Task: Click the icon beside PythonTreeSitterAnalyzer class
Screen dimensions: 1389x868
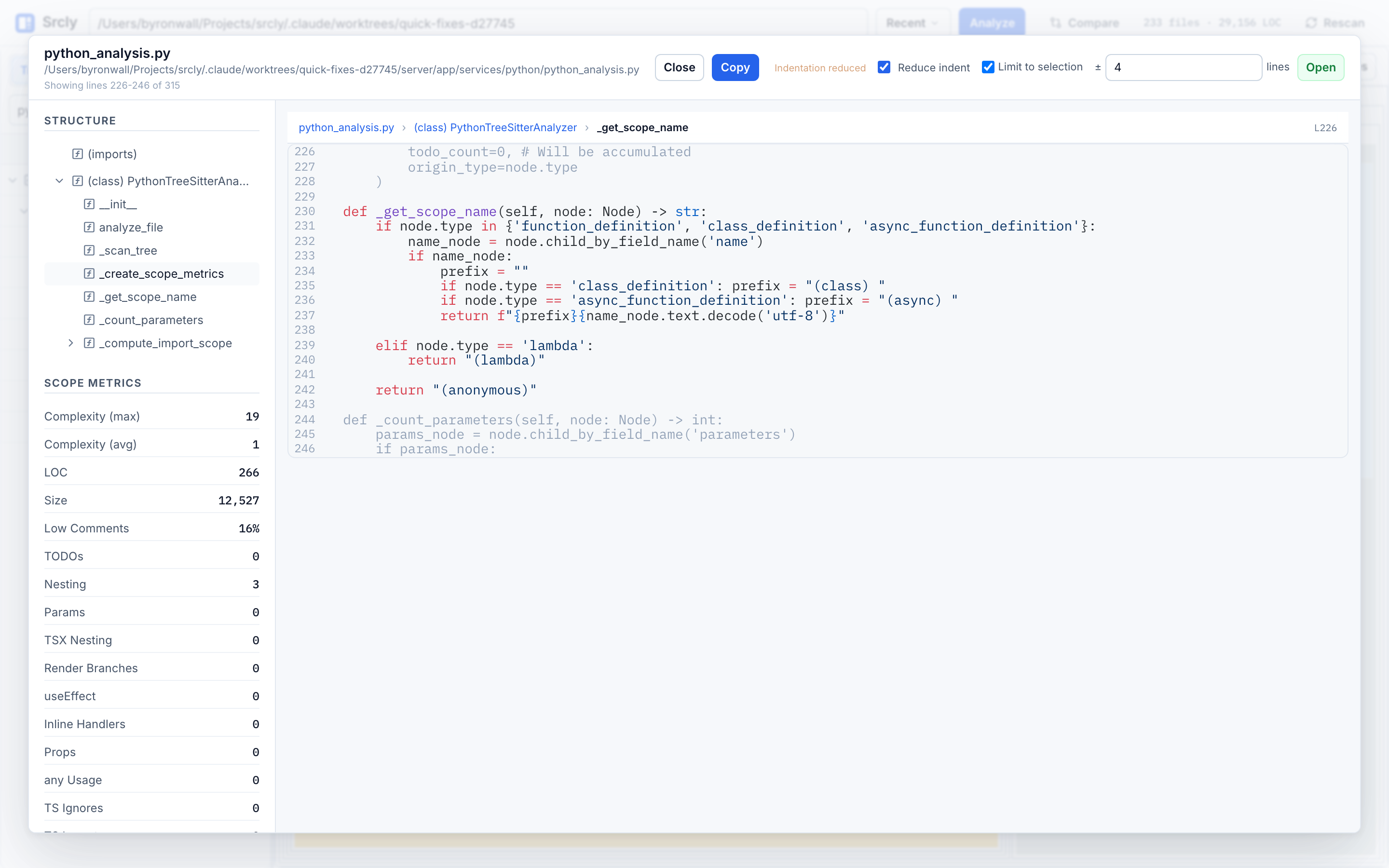Action: [x=78, y=181]
